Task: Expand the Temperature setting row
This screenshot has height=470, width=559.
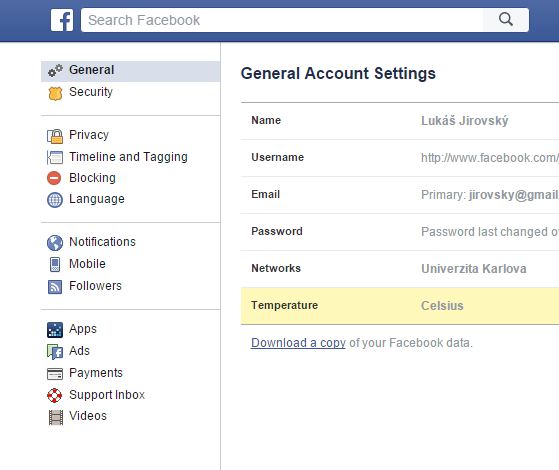Action: (400, 306)
